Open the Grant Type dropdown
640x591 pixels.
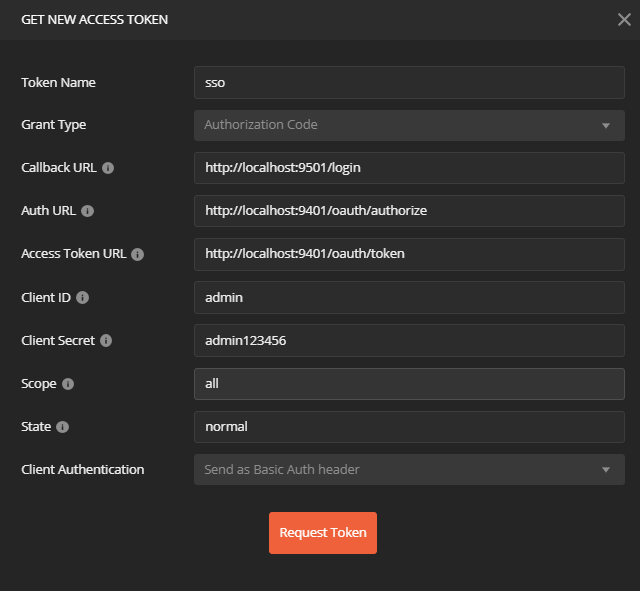[408, 125]
